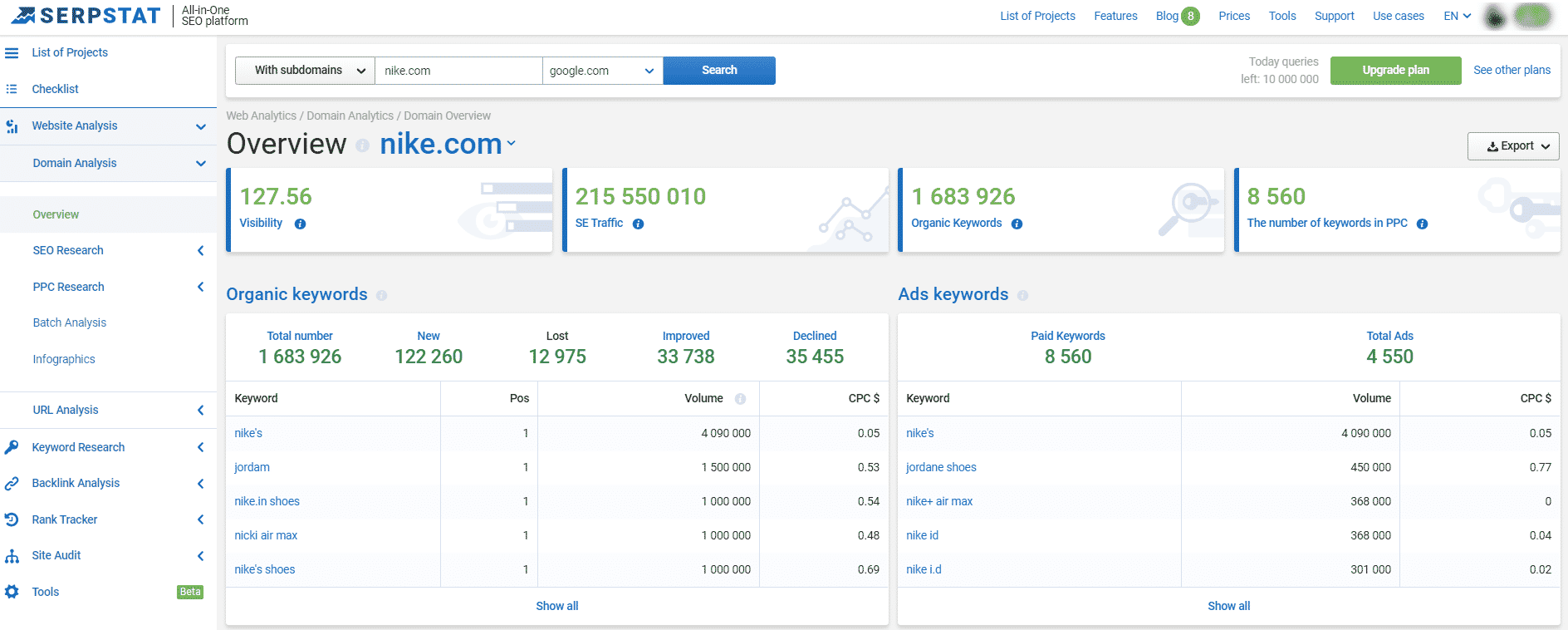Click the organic keyword 'jordam'
Viewport: 1568px width, 630px height.
[252, 467]
